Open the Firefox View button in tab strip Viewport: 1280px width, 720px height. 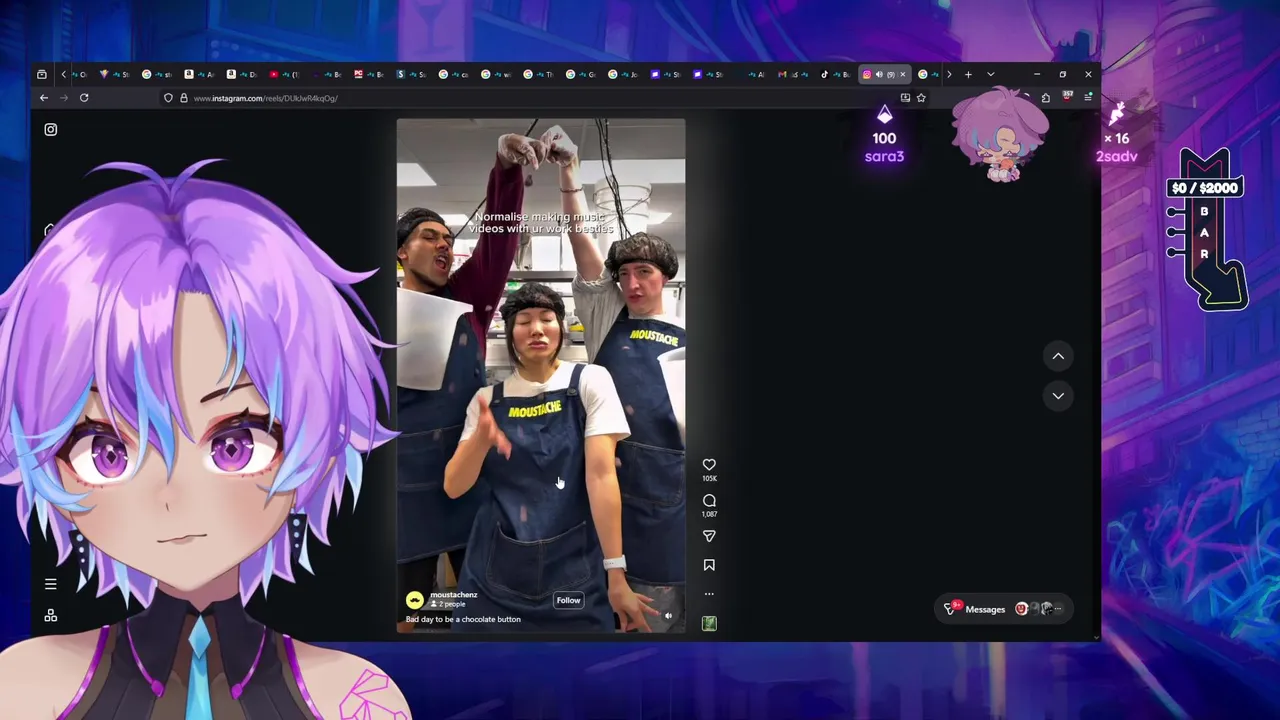coord(41,74)
